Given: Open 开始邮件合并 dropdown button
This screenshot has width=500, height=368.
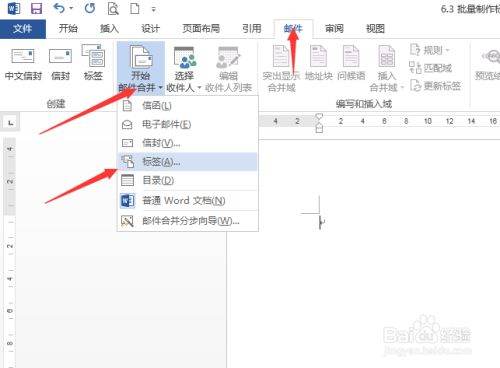Looking at the screenshot, I should (x=141, y=68).
